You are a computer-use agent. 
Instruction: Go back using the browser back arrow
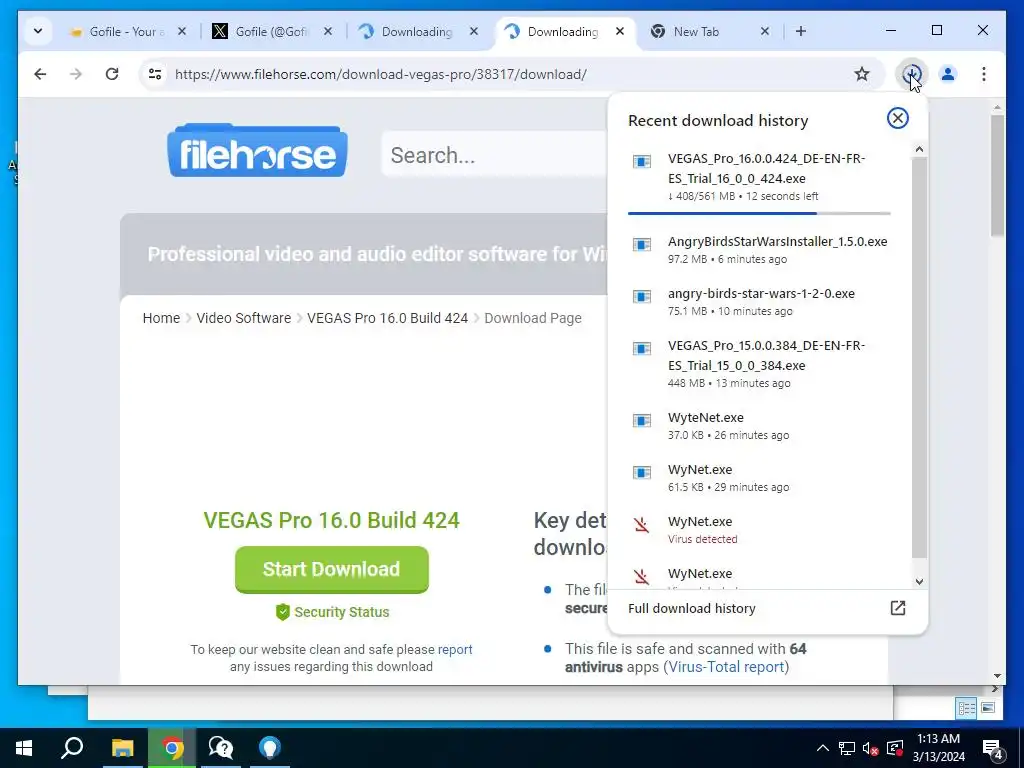click(40, 74)
